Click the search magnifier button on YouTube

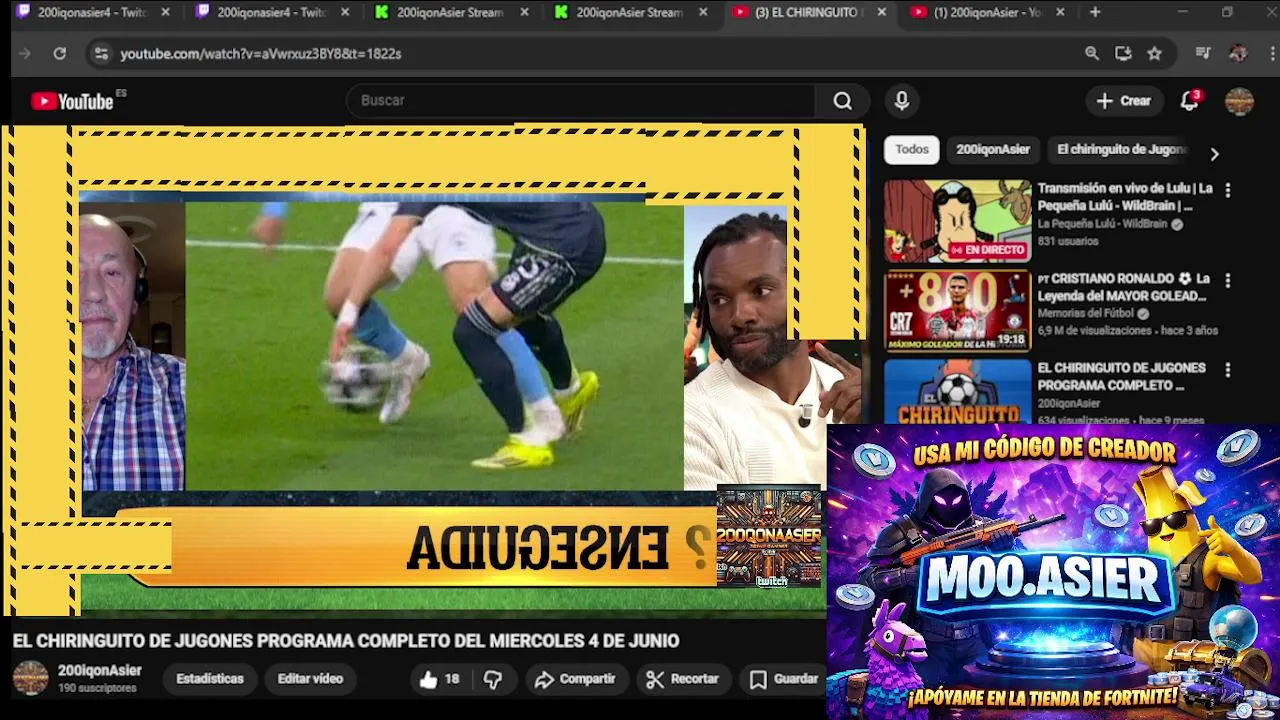(x=843, y=101)
